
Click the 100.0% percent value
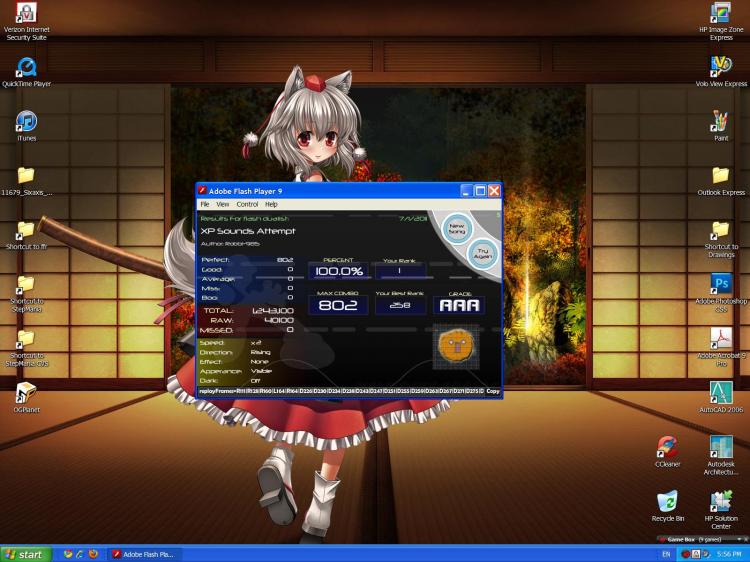339,272
